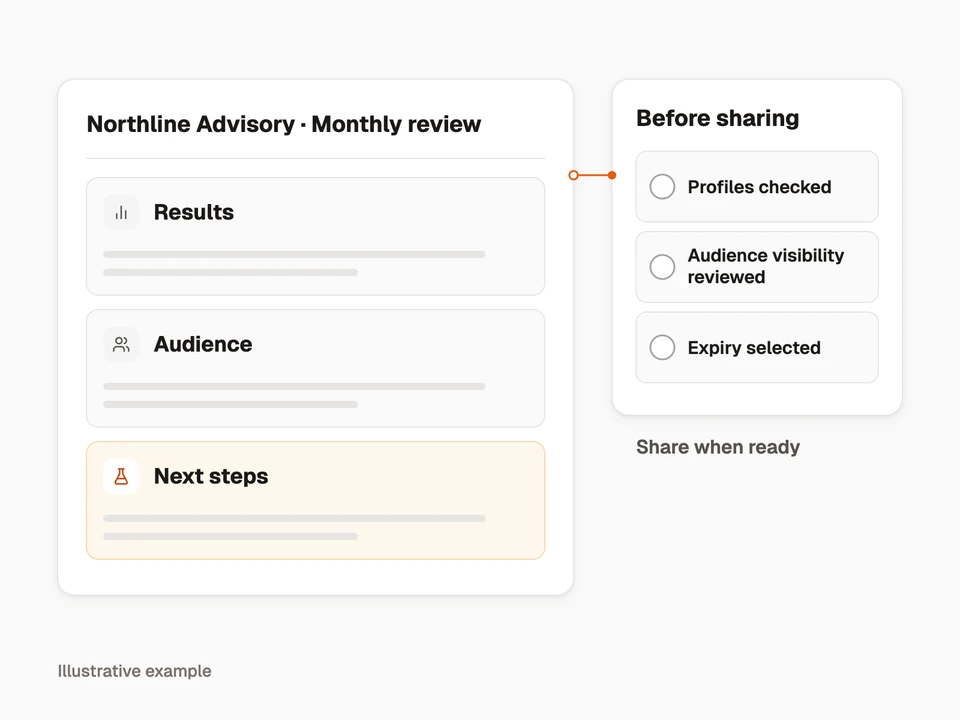The image size is (960, 720).
Task: Click the Audience visibility reviewed label
Action: point(766,266)
